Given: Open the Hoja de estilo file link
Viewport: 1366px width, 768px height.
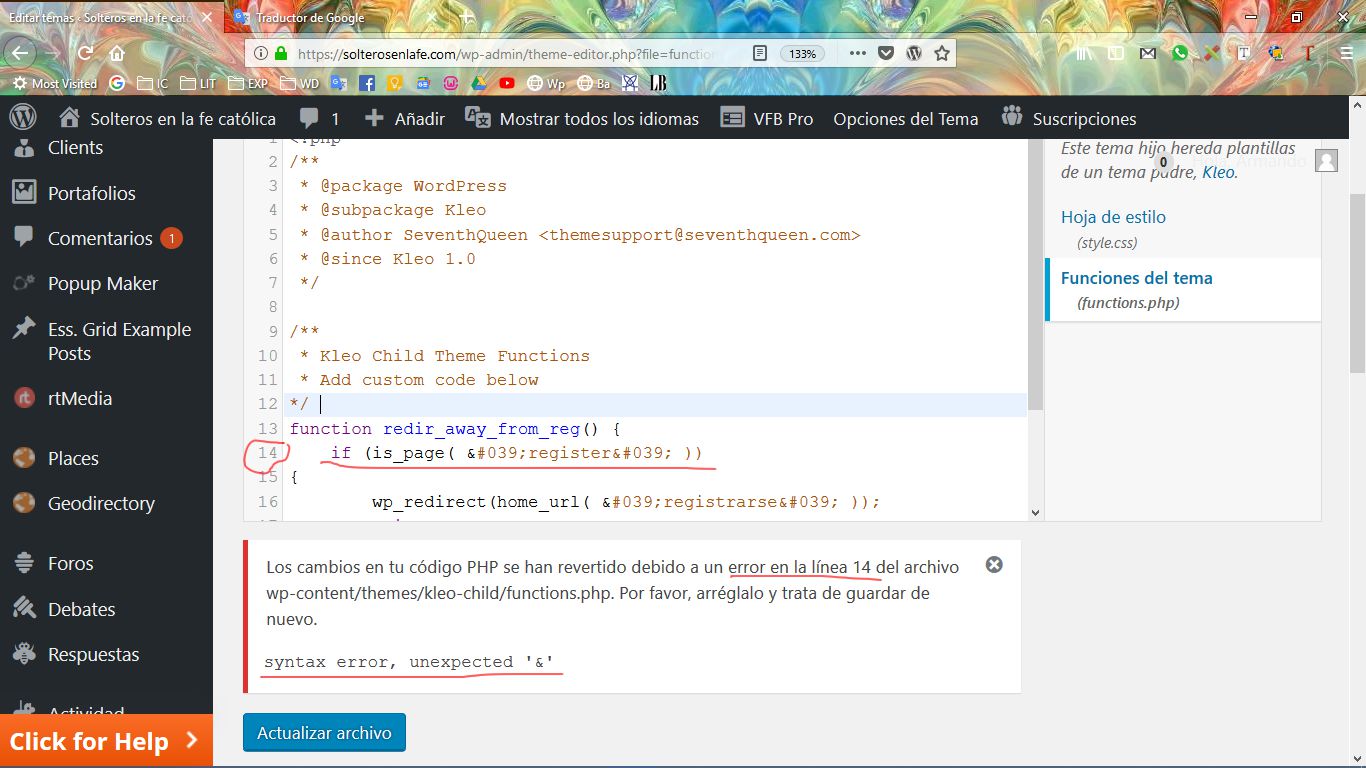Looking at the screenshot, I should 1113,217.
